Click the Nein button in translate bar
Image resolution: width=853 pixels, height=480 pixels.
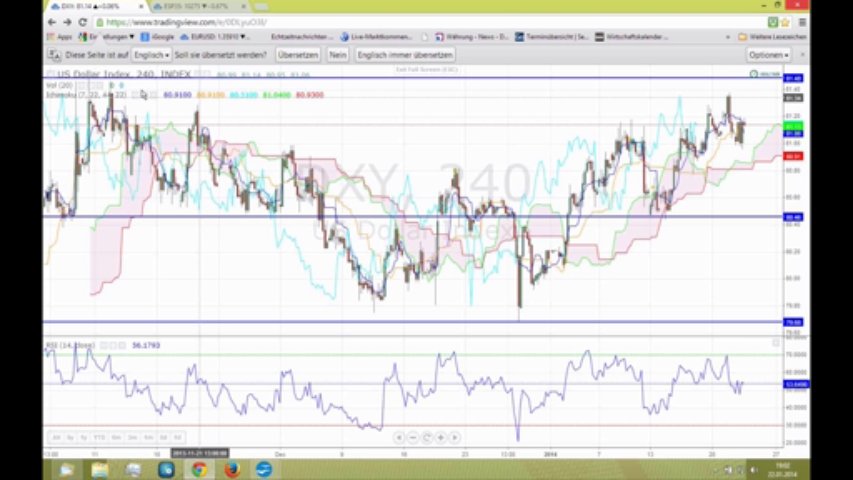tap(338, 55)
